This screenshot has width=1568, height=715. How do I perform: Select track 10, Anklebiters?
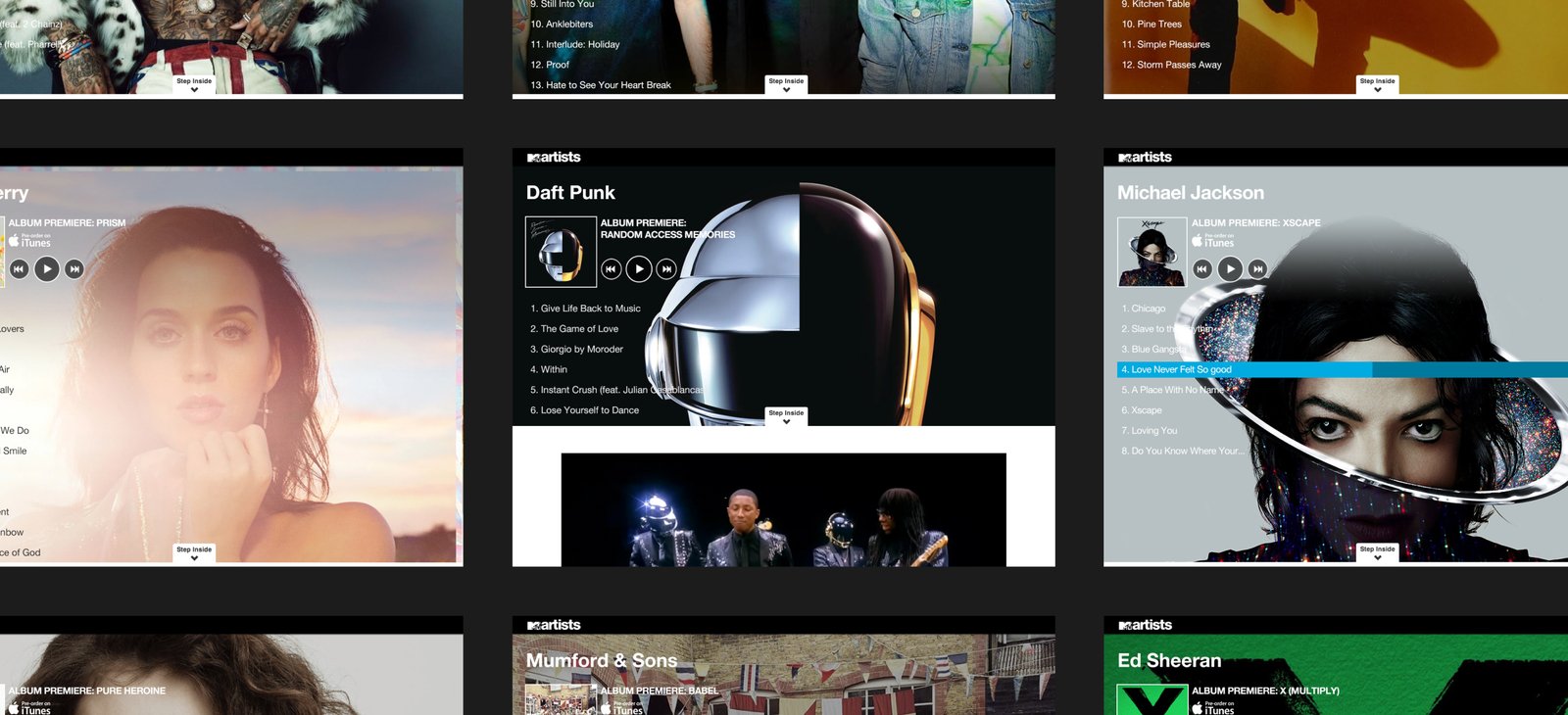point(562,24)
